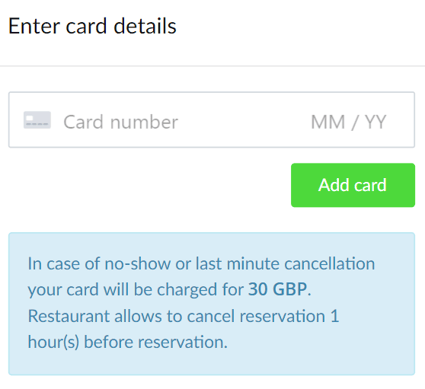
Task: Click the slash separator in MM / YY
Action: [355, 122]
